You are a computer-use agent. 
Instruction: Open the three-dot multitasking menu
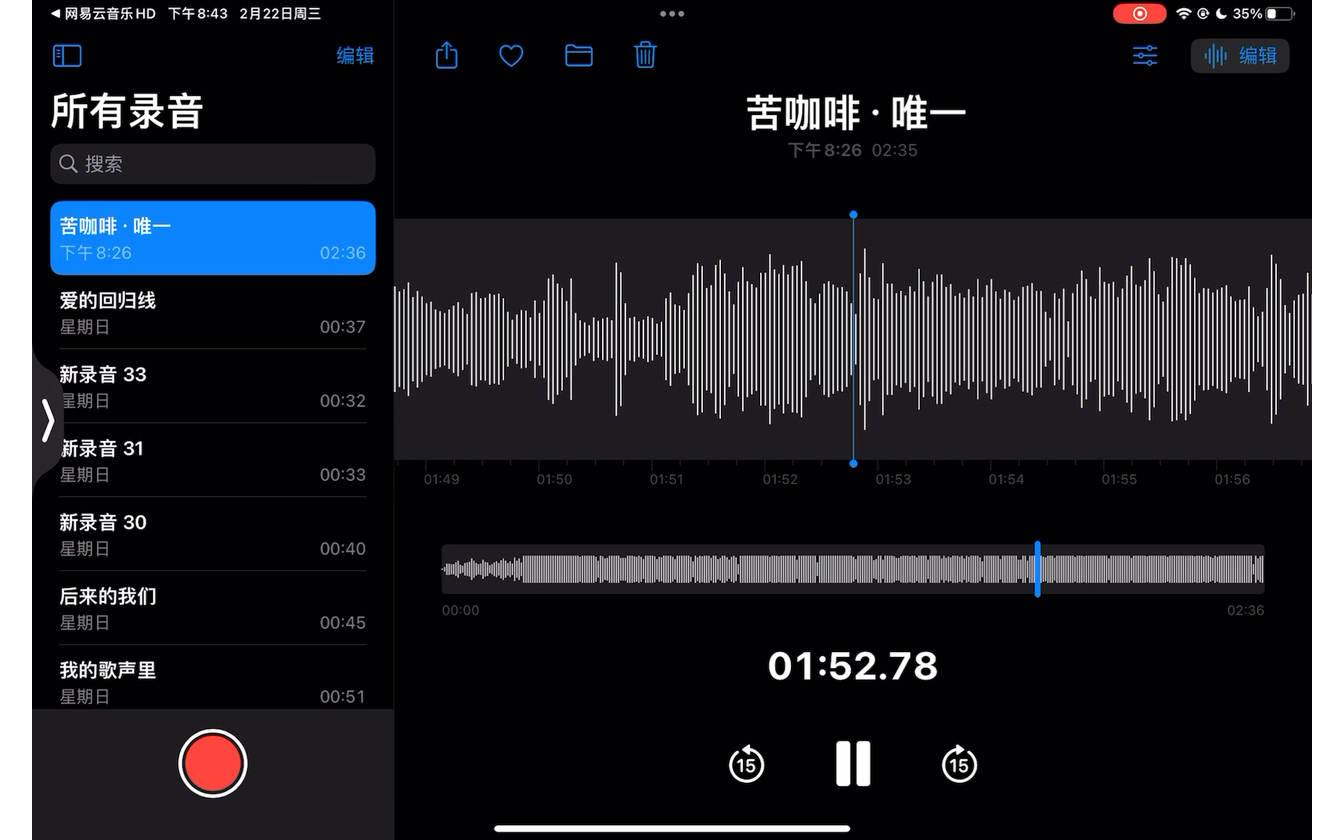click(672, 14)
